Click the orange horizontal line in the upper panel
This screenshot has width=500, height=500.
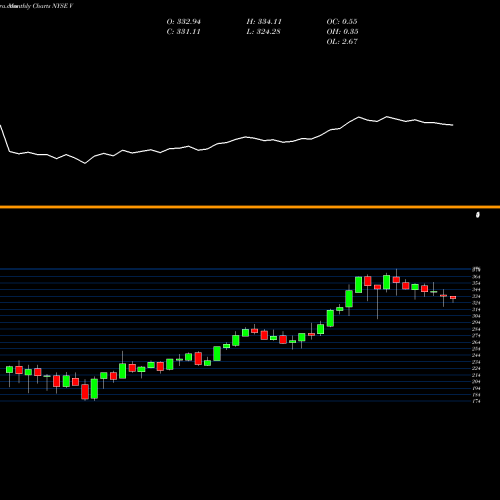click(x=250, y=207)
